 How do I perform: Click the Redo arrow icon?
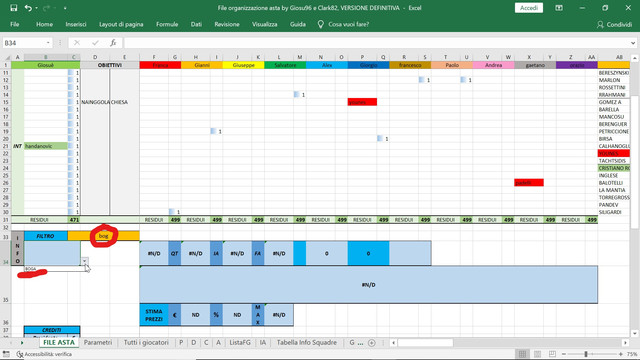click(46, 8)
